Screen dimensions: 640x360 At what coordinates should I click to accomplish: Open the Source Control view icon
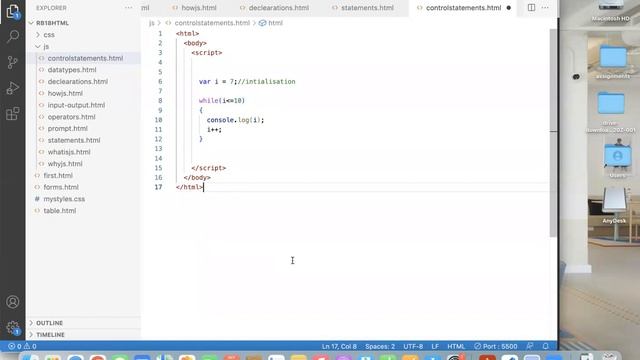point(13,62)
